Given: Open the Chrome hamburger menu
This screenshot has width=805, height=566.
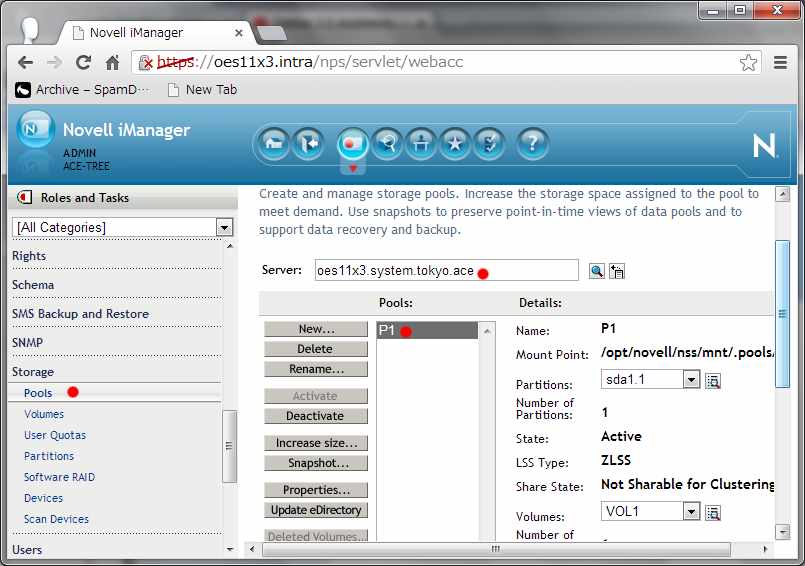Looking at the screenshot, I should point(780,63).
